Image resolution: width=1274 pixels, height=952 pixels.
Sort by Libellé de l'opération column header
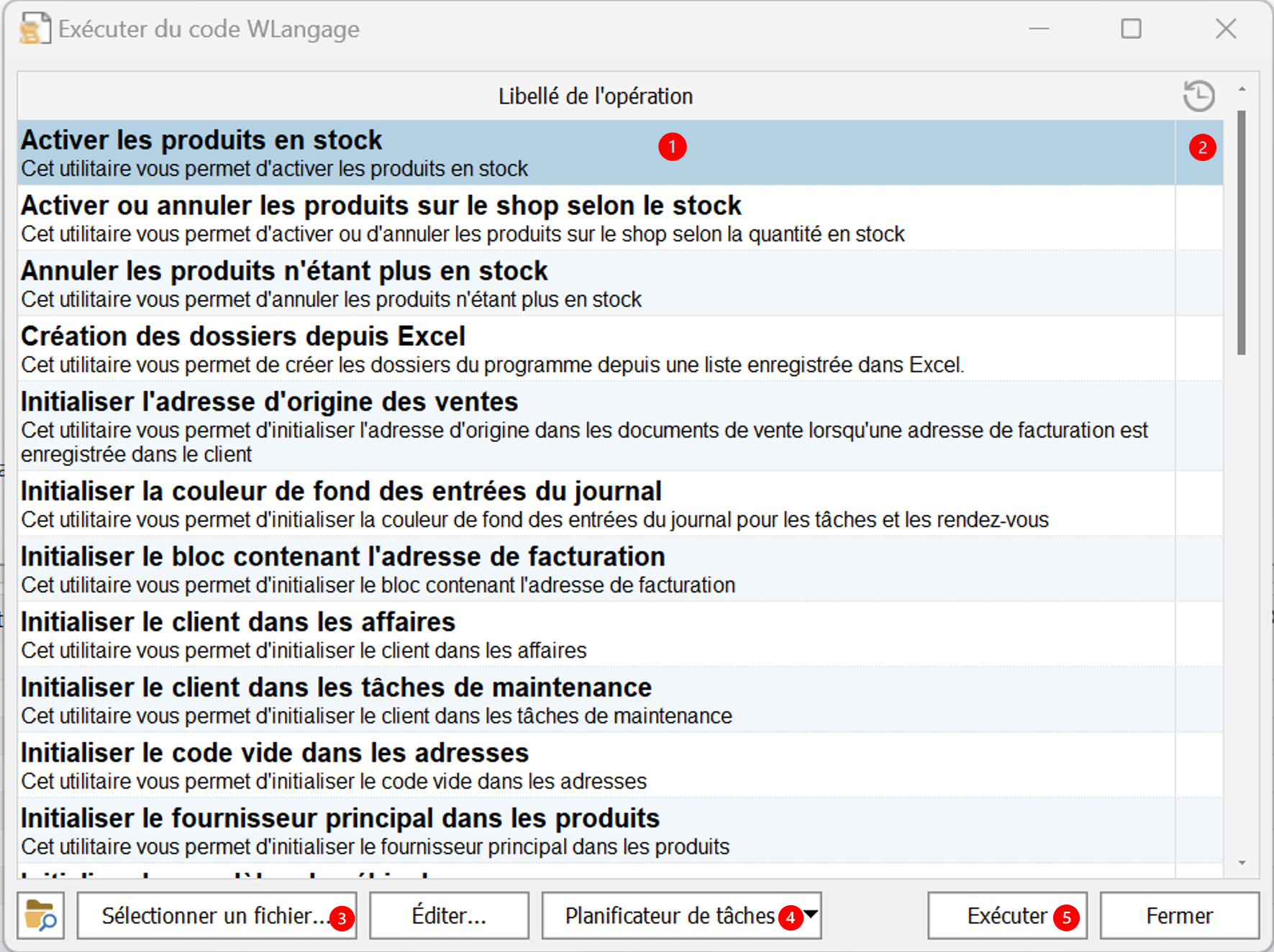click(x=596, y=96)
